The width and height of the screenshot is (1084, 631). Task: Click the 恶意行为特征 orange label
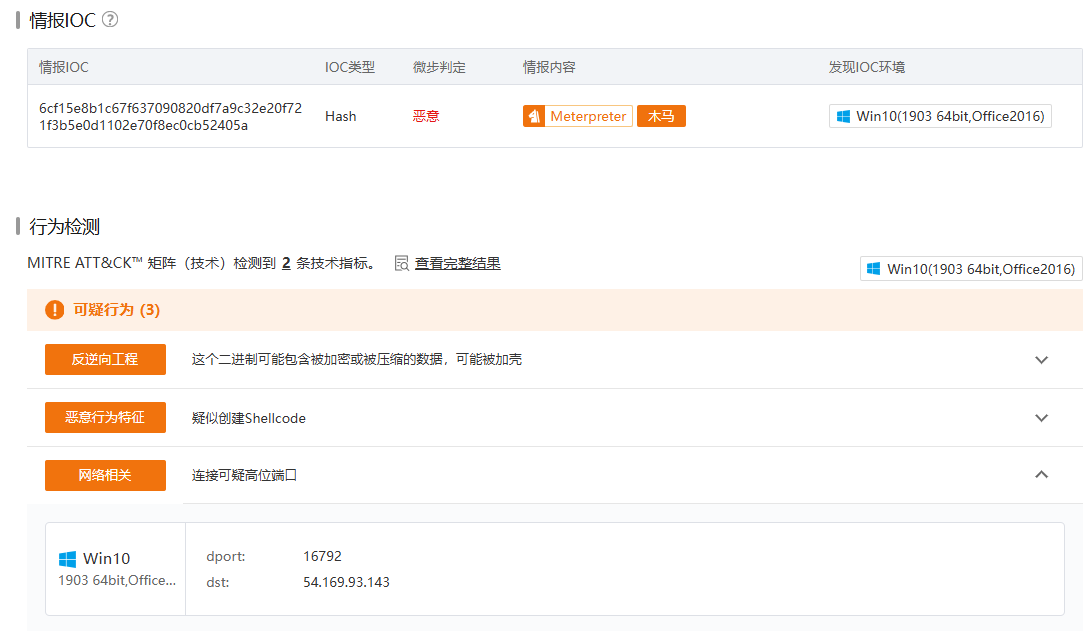pos(105,418)
